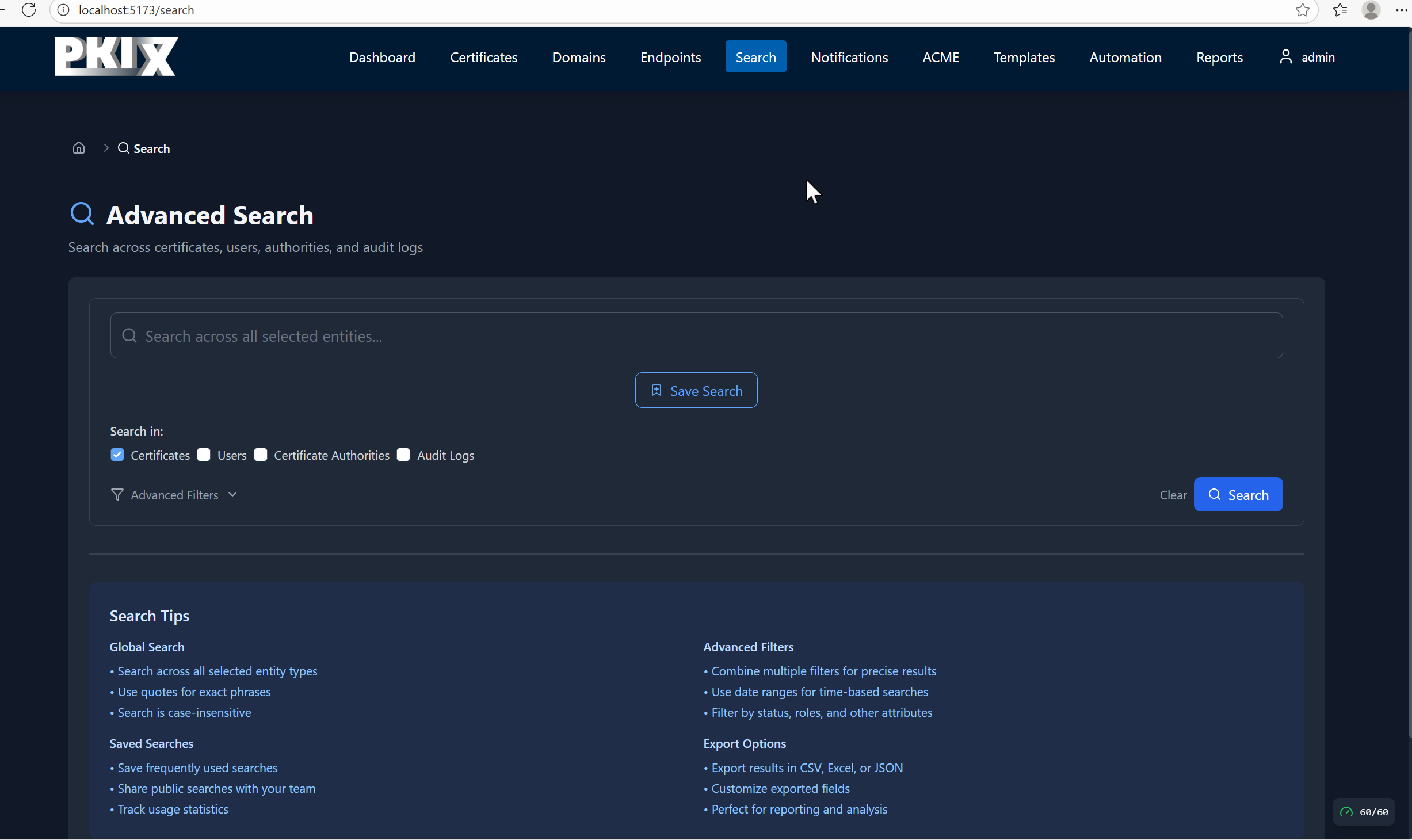This screenshot has width=1412, height=840.
Task: Focus the search across entities field
Action: pos(696,335)
